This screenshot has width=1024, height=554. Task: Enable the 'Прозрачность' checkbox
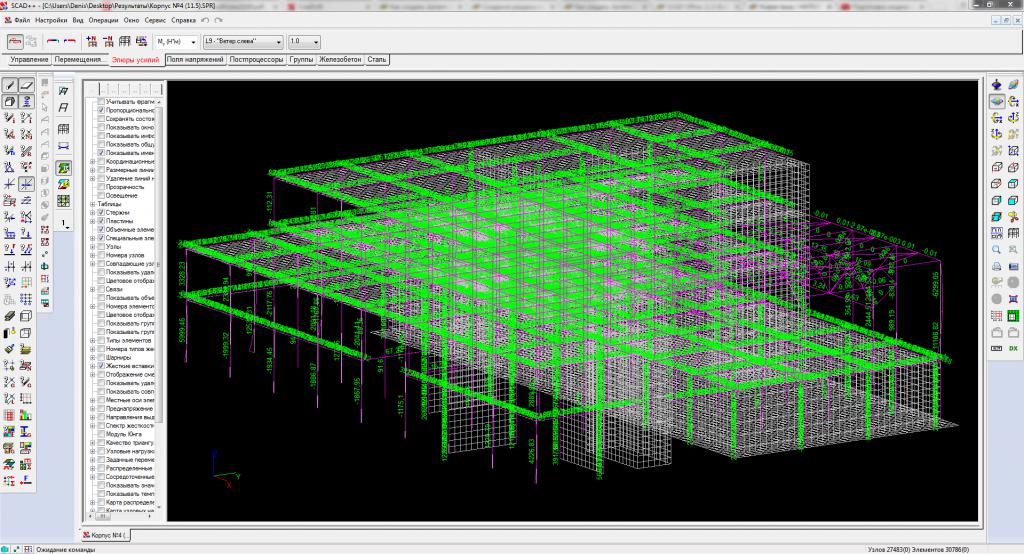[101, 186]
